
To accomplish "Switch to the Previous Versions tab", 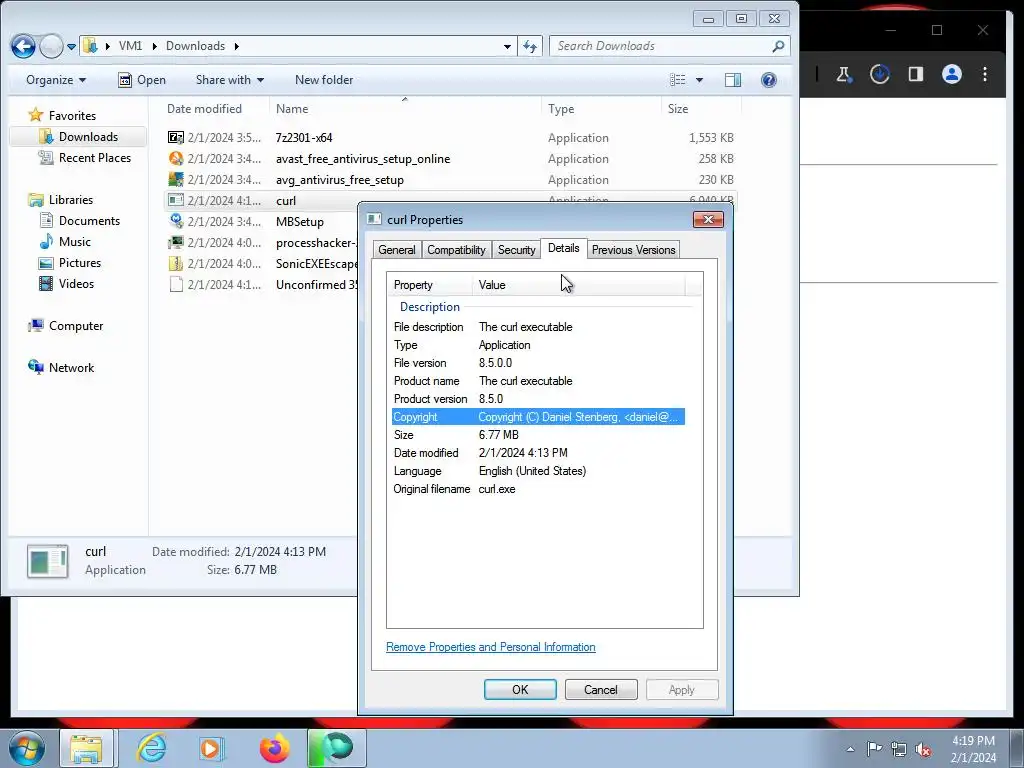I will pyautogui.click(x=633, y=249).
